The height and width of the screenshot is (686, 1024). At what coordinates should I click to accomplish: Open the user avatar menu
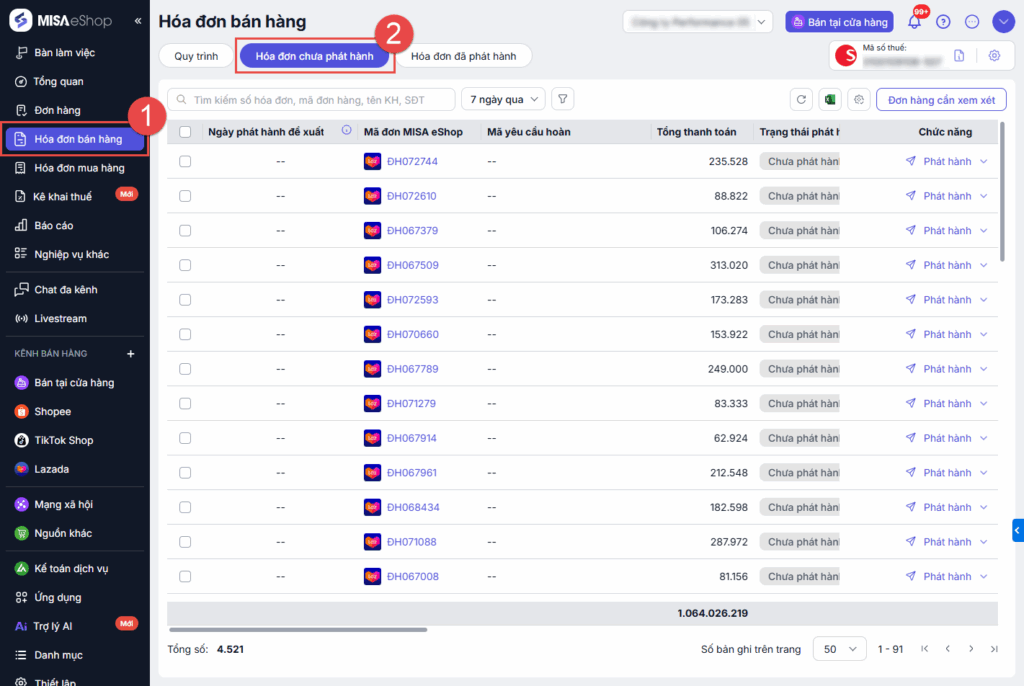pos(1003,22)
